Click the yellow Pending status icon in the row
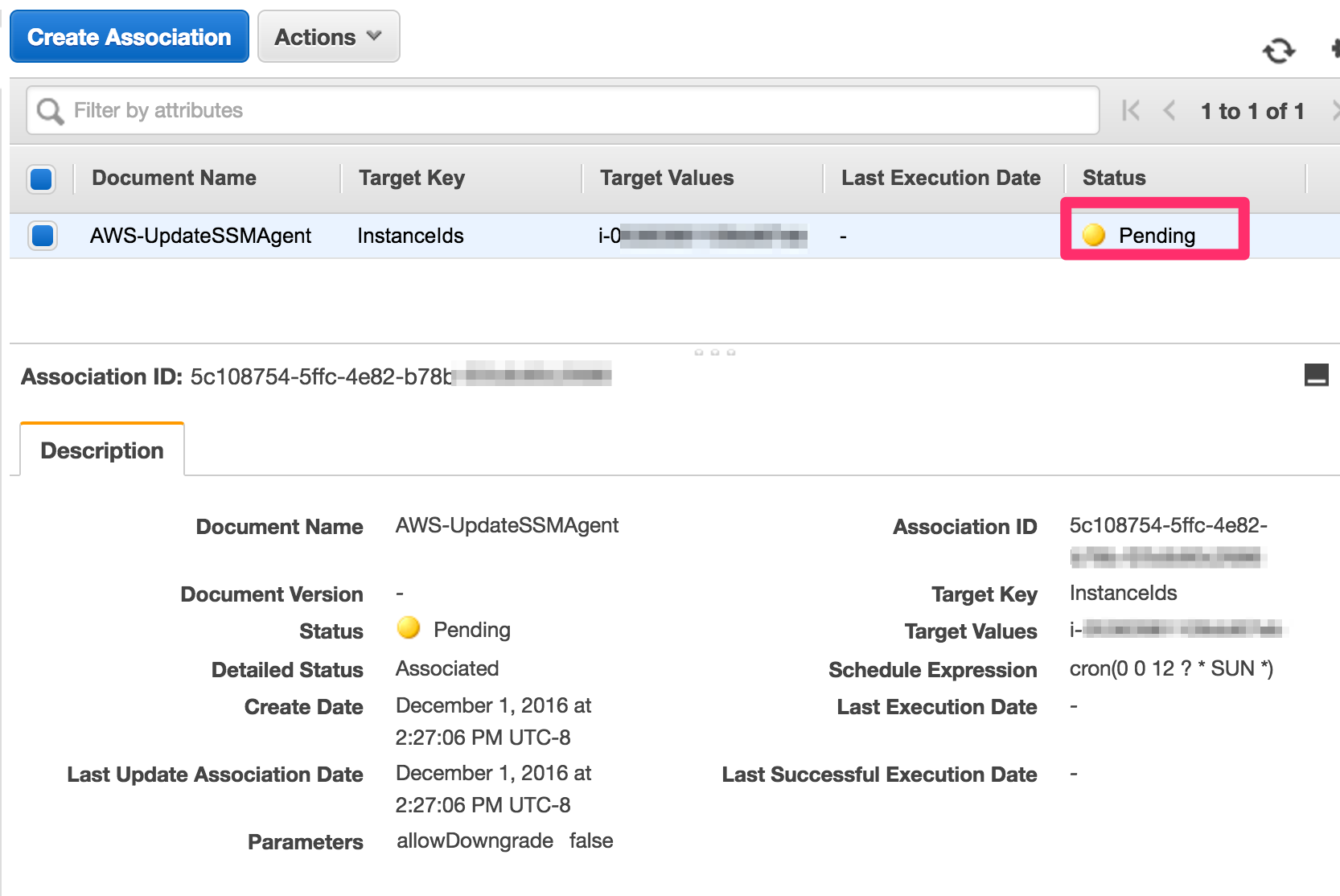 coord(1095,235)
